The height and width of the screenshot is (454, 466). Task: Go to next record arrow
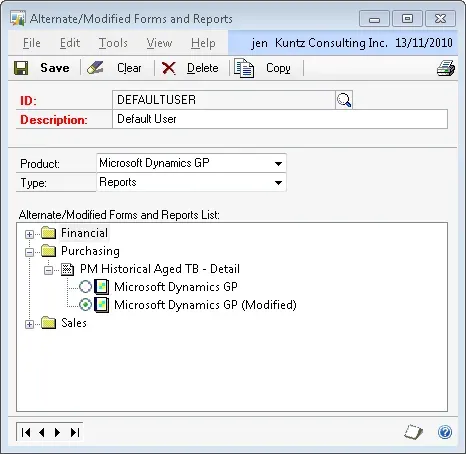pos(58,432)
